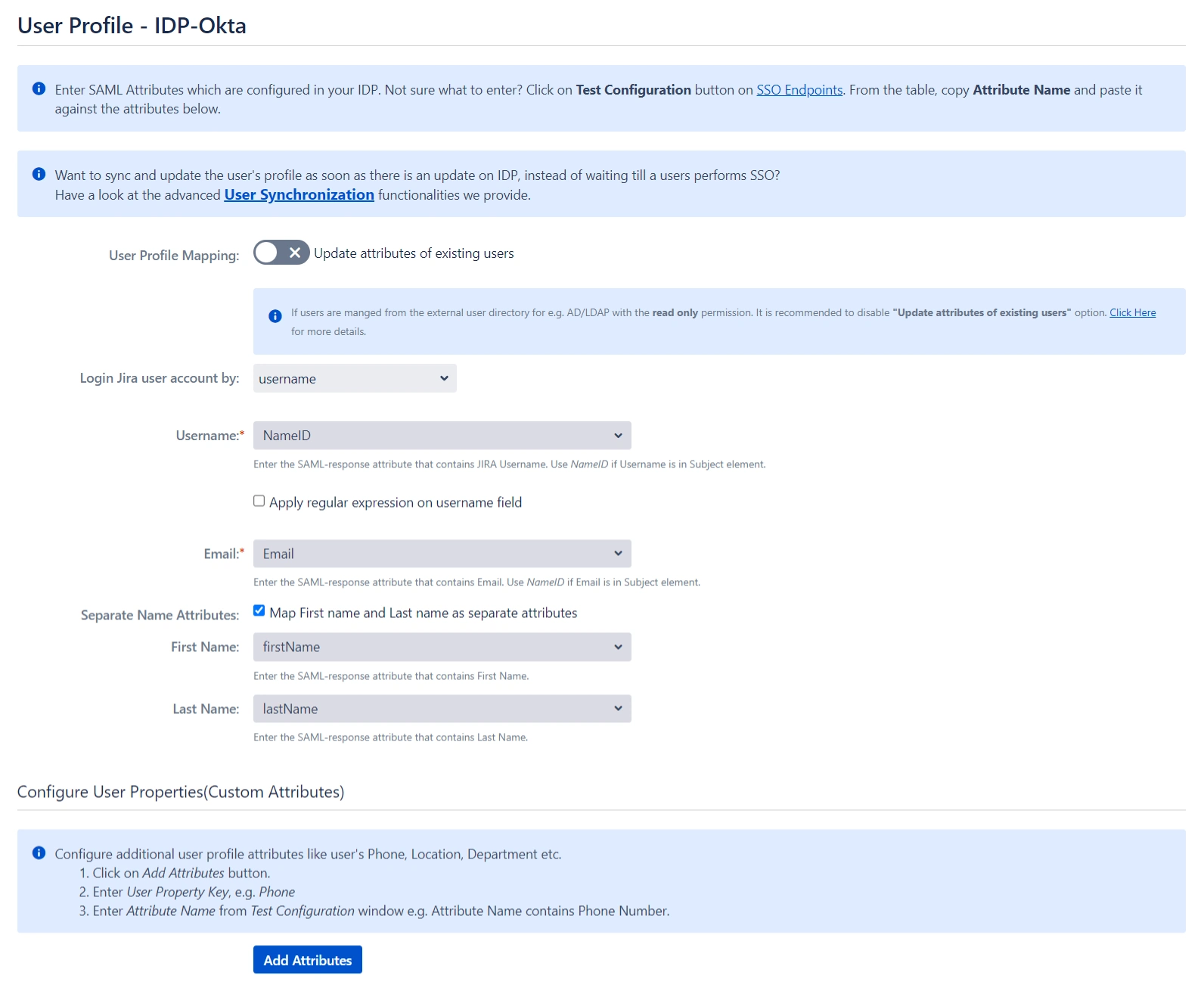Click 'Username:' field label
1204x987 pixels.
click(x=210, y=436)
